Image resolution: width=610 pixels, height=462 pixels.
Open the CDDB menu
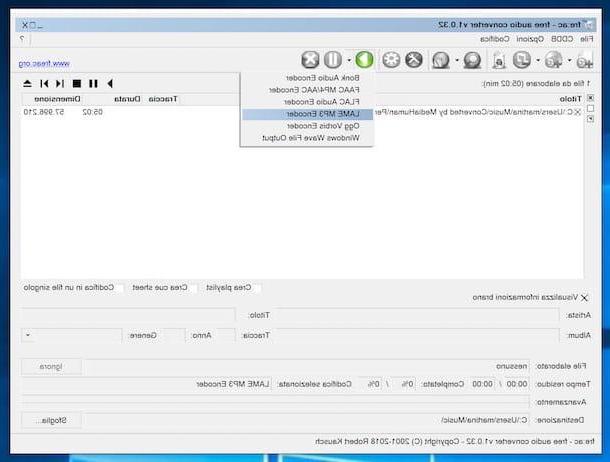click(x=562, y=39)
